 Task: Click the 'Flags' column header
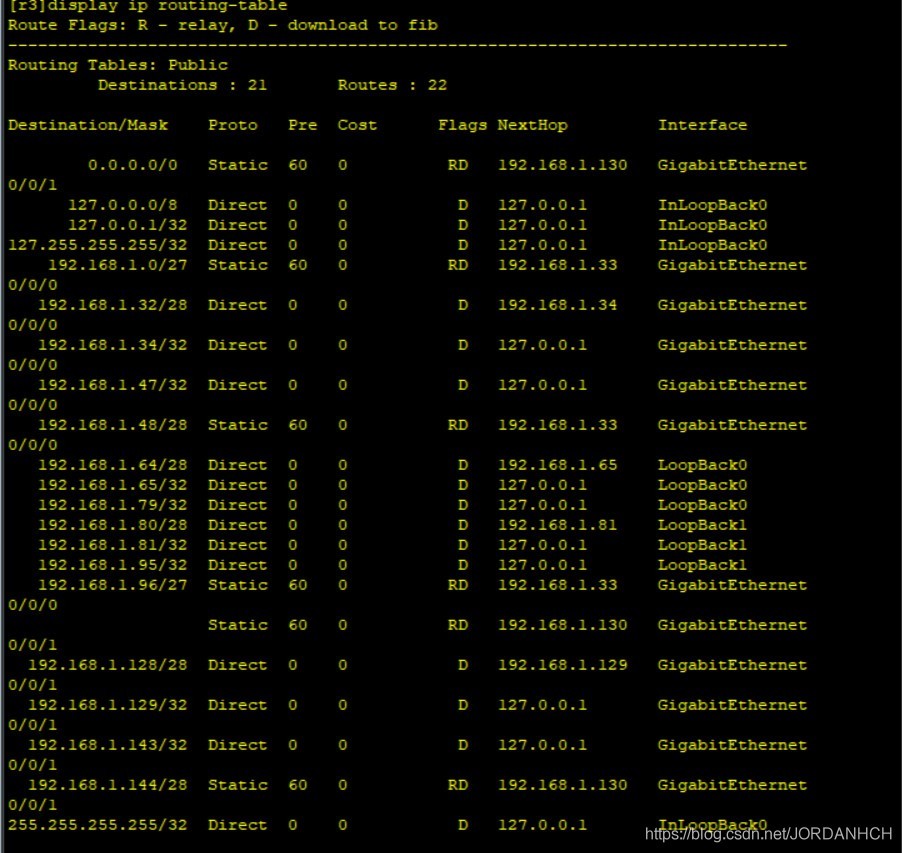pos(463,125)
